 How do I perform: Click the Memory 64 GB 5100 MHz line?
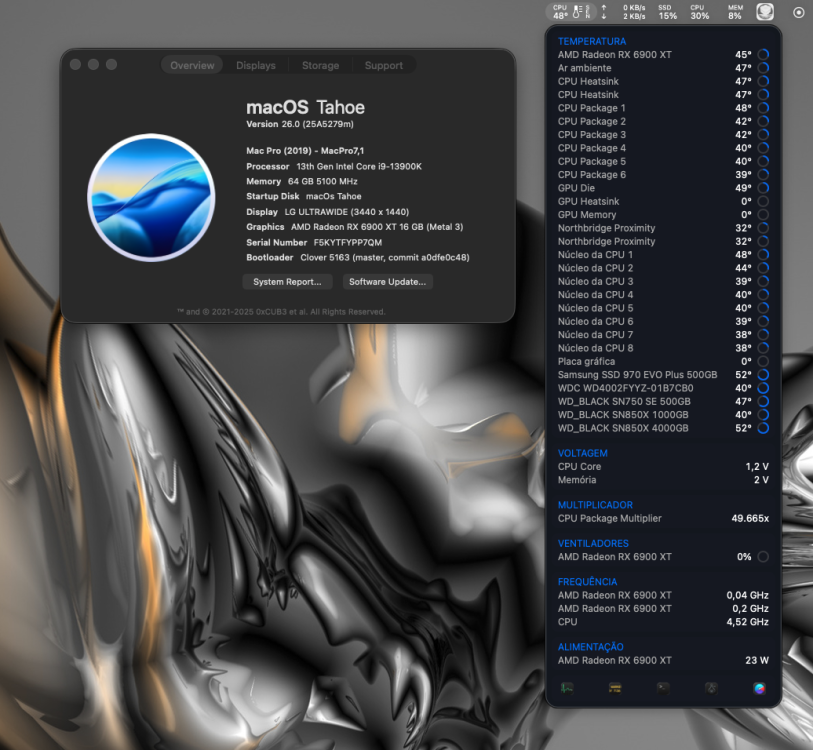[302, 182]
